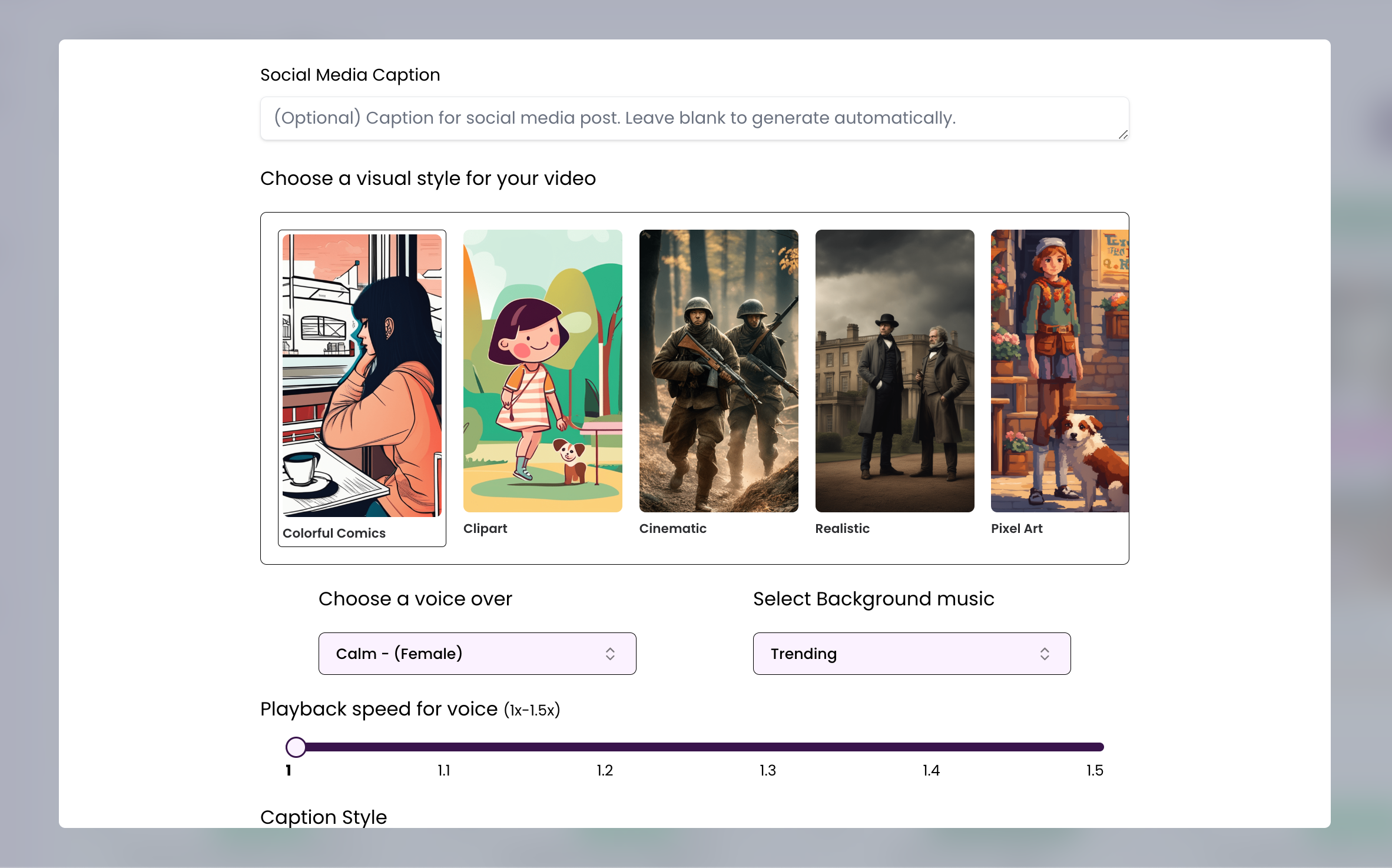Open the Background music Trending dropdown
The width and height of the screenshot is (1392, 868).
(x=911, y=654)
